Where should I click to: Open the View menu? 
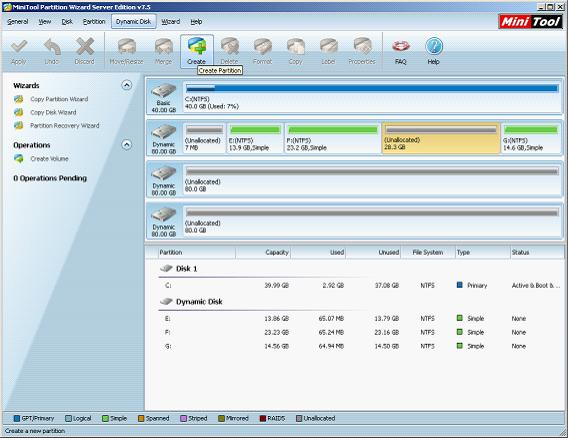(x=45, y=22)
